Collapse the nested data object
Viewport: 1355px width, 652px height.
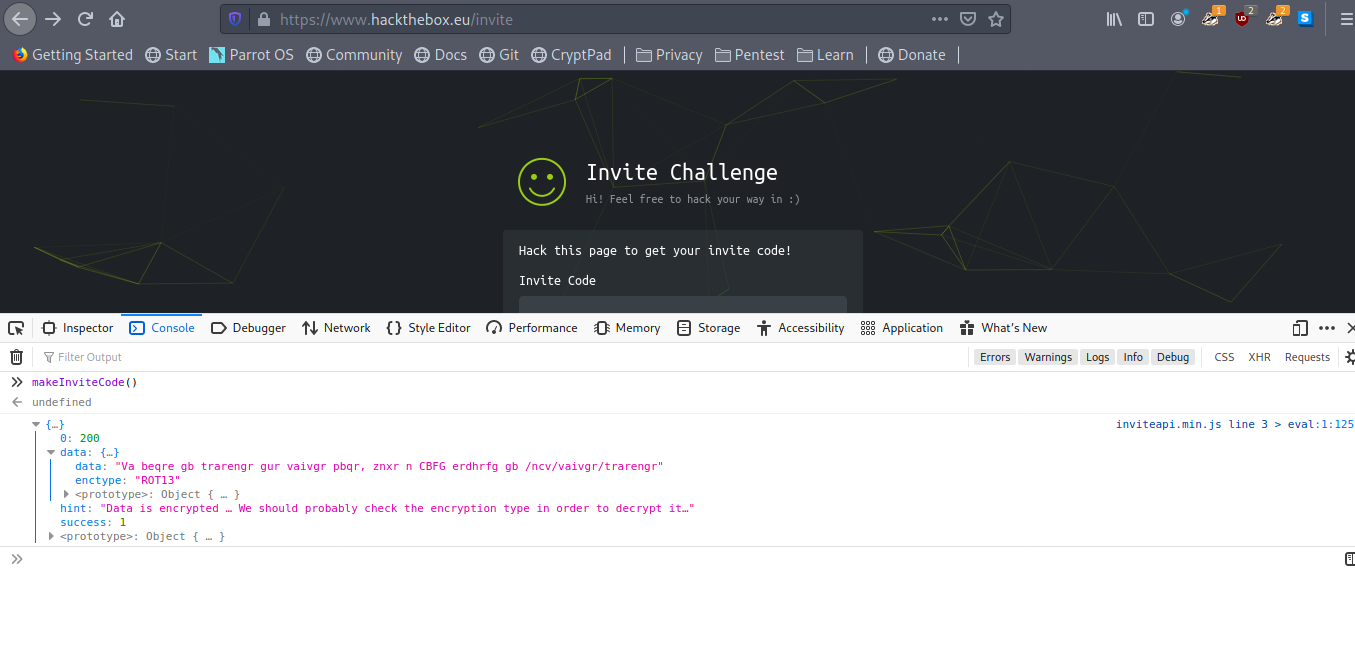[52, 452]
